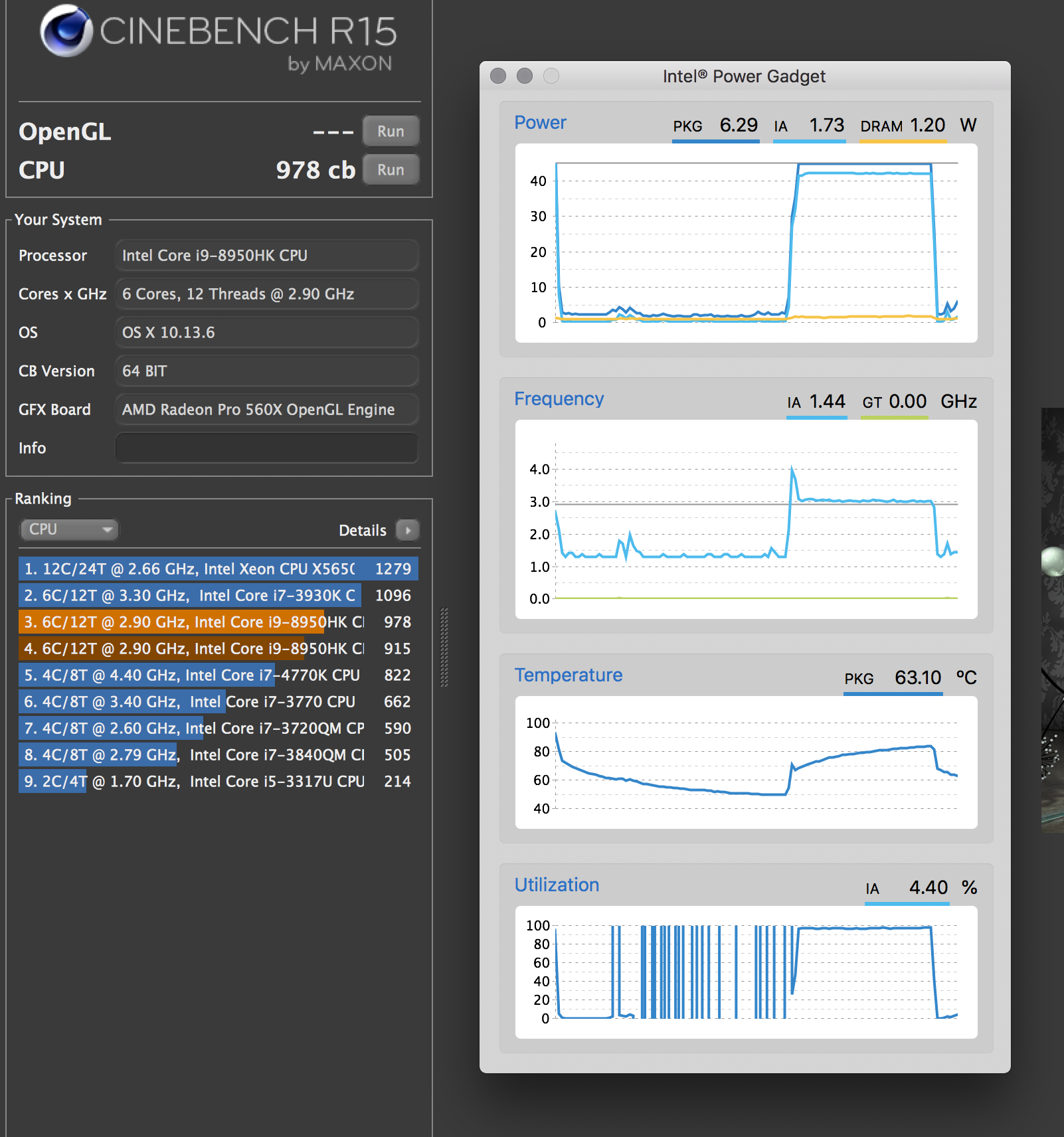Close the Intel Power Gadget window

point(498,76)
